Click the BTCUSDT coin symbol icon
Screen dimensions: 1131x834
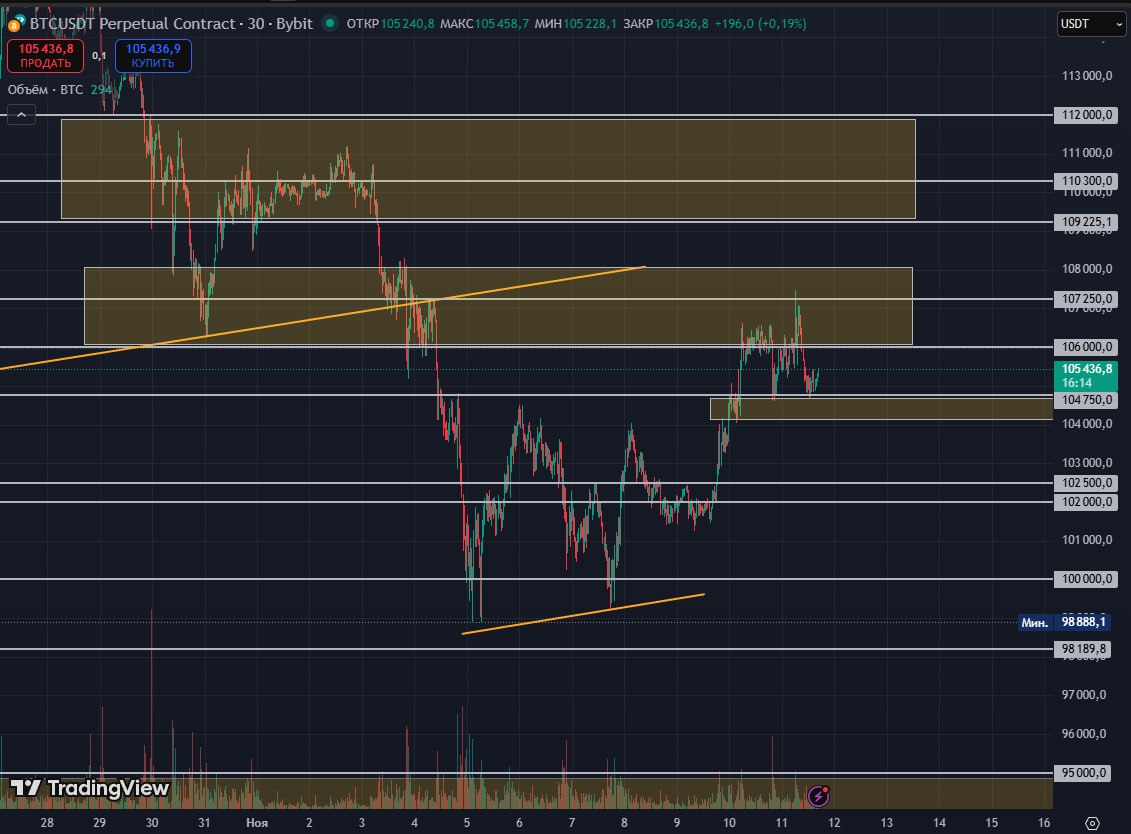(12, 23)
